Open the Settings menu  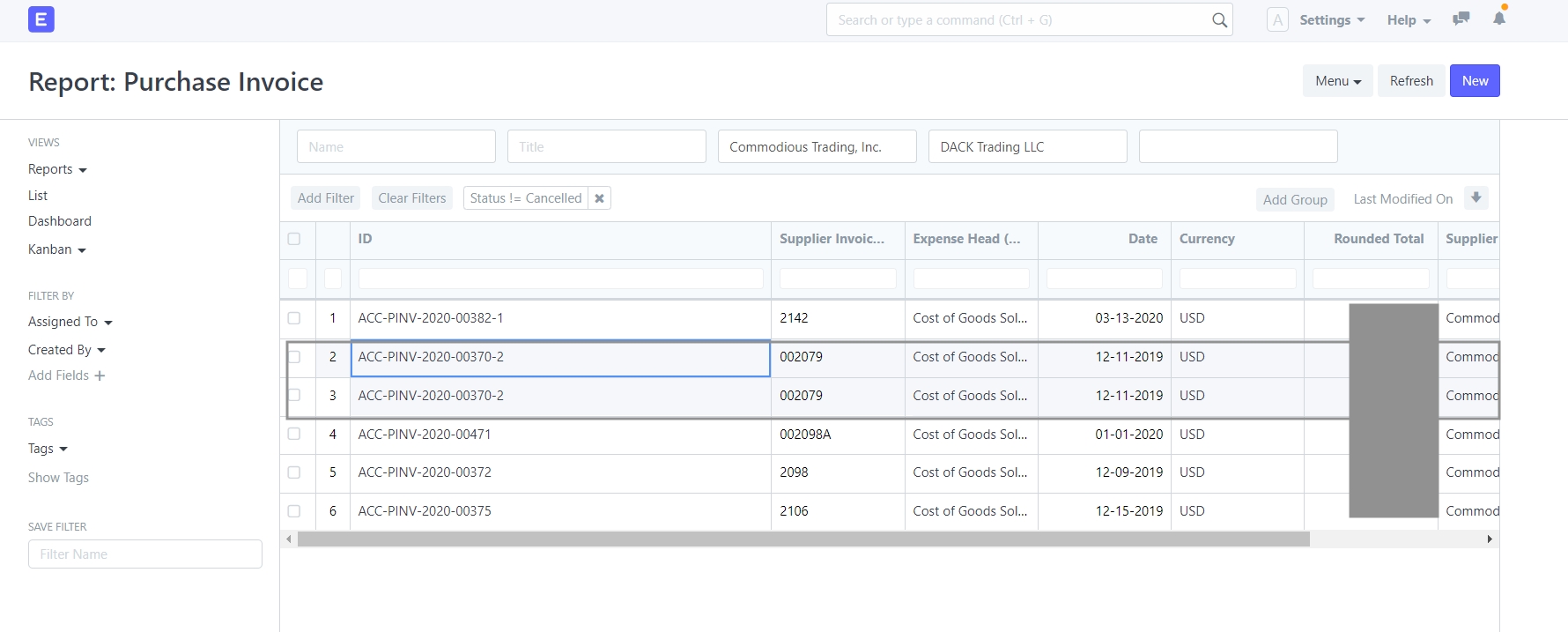[x=1331, y=20]
